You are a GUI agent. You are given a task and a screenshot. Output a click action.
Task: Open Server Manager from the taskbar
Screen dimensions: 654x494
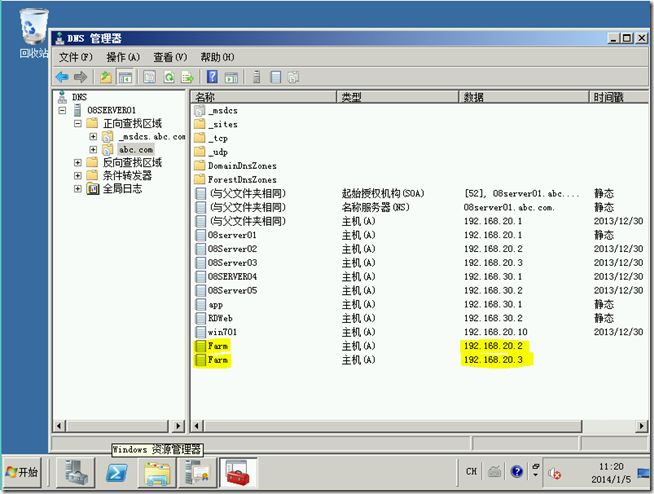pos(75,473)
